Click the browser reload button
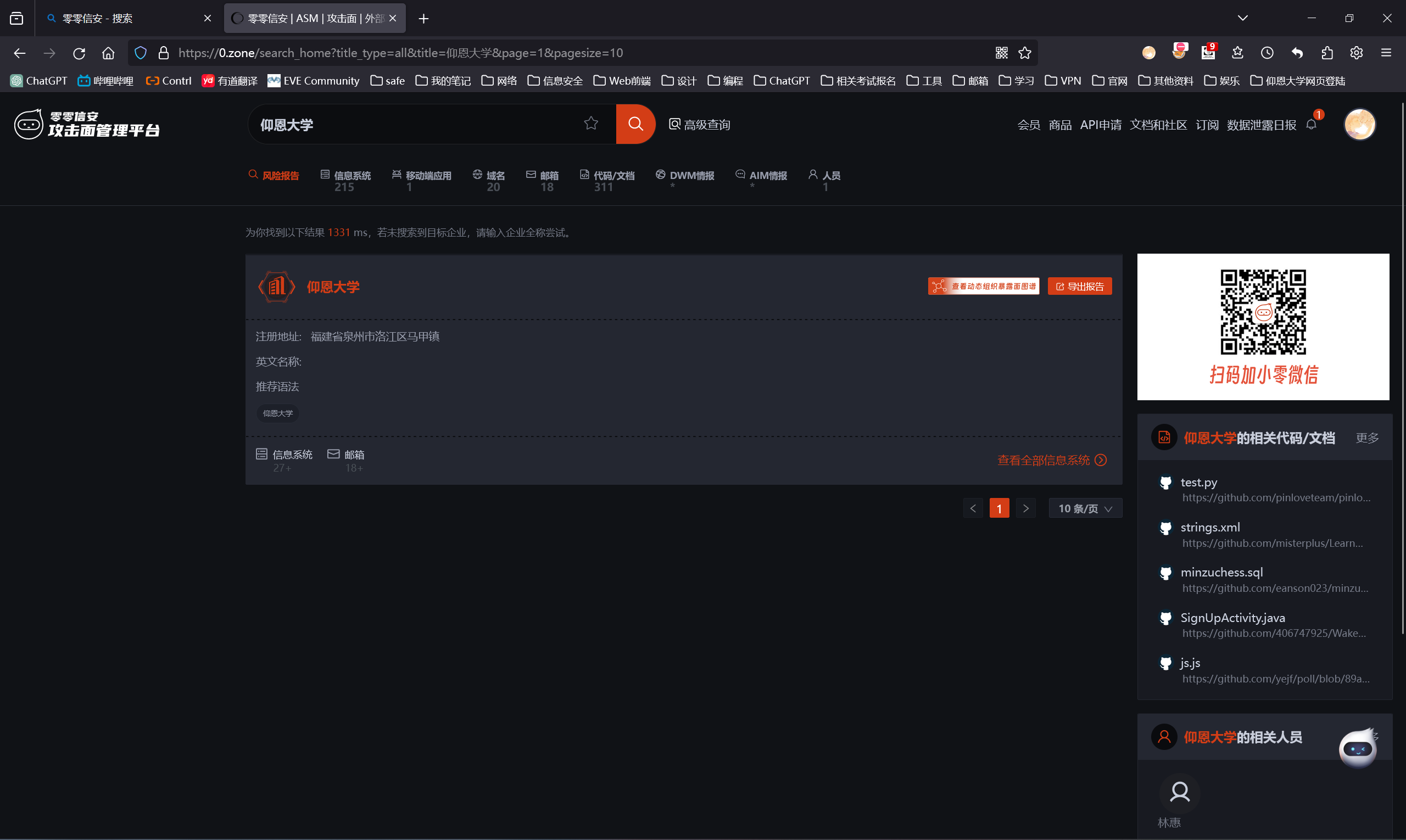 (x=79, y=53)
